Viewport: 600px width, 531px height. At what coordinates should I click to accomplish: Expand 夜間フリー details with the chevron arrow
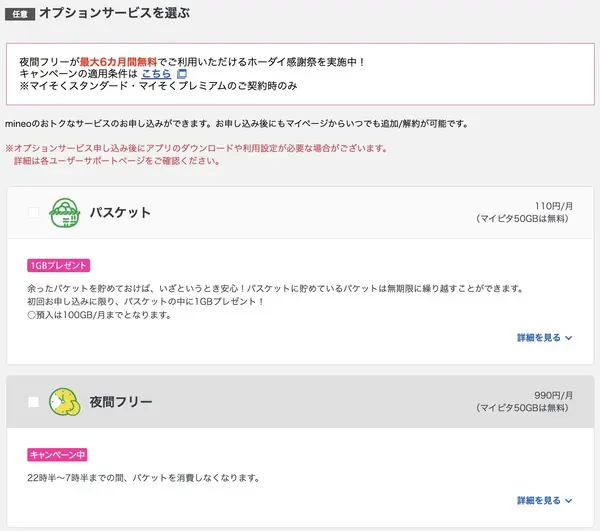[x=569, y=500]
